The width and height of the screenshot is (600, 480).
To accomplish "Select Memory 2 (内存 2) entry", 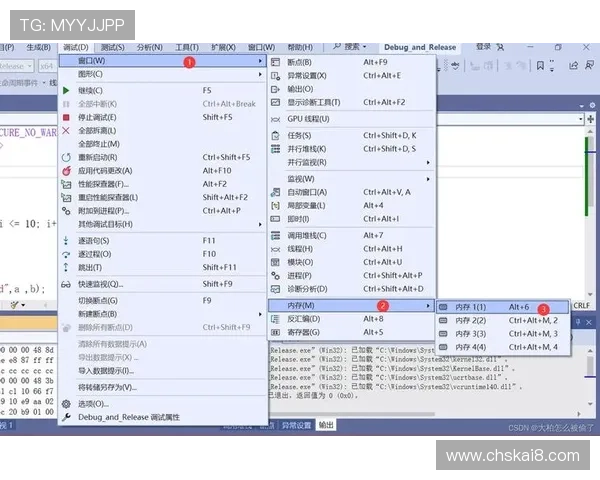I will pos(502,320).
